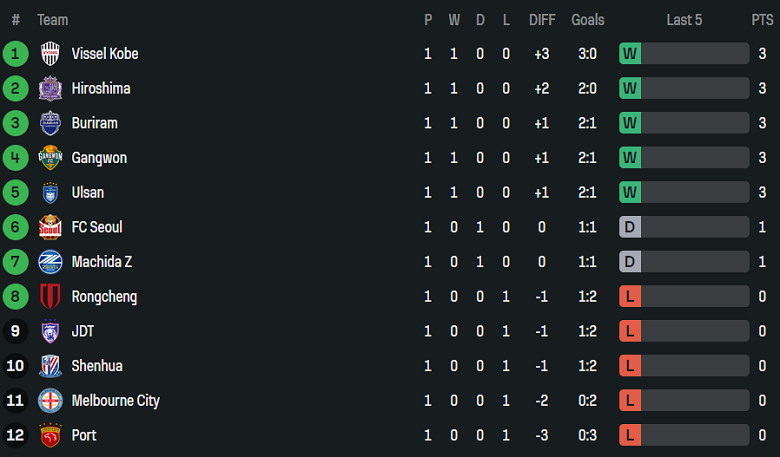Sort table by PTS column header

tap(762, 20)
